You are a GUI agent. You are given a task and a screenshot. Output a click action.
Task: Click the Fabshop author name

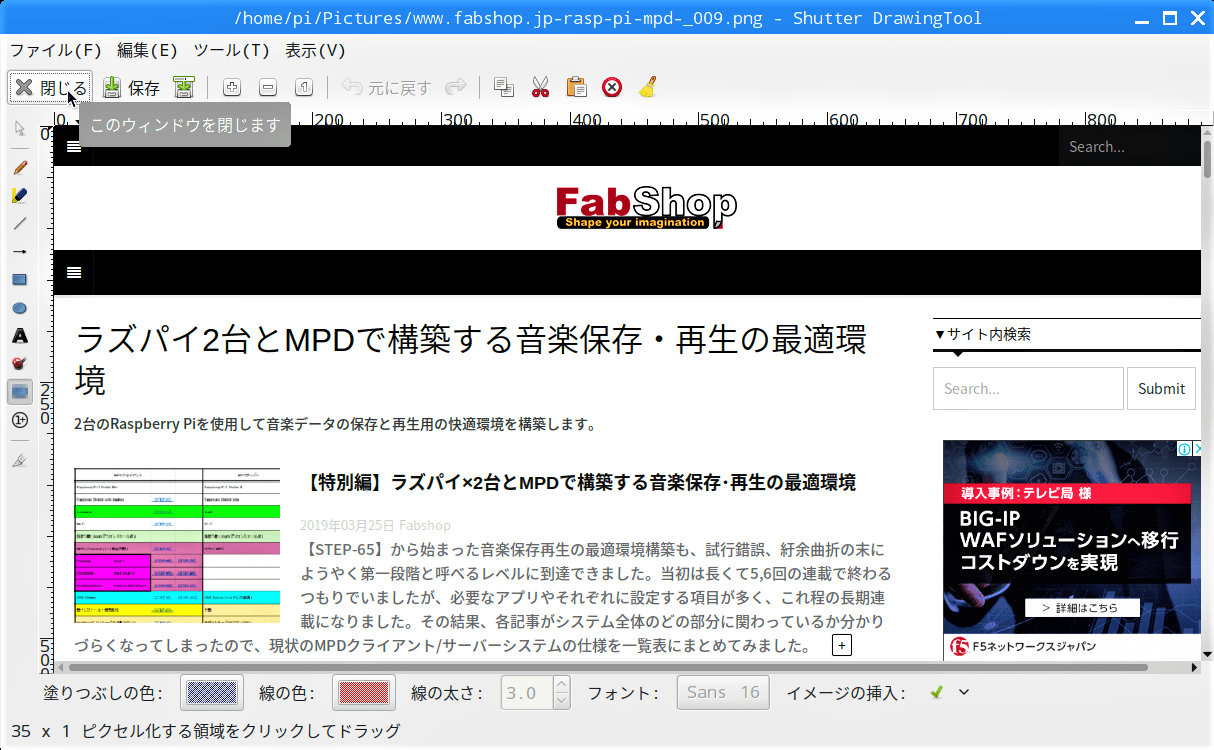pos(425,525)
